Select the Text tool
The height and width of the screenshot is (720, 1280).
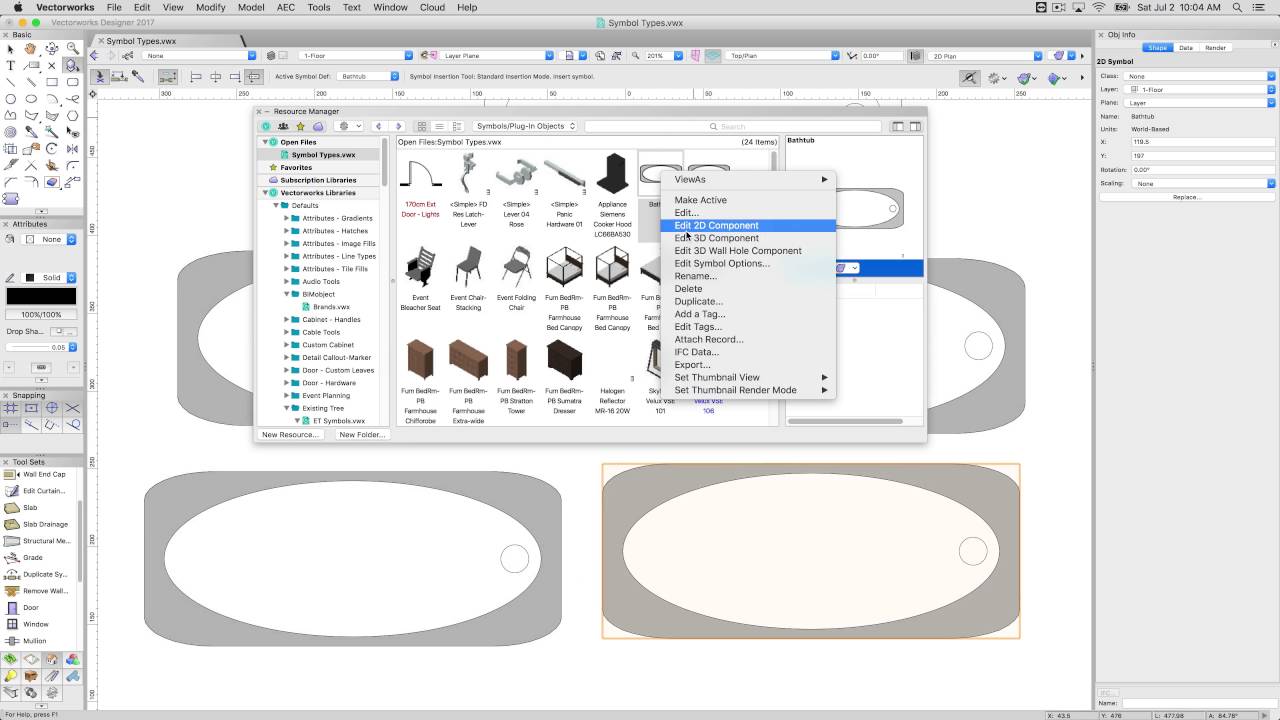[x=10, y=65]
